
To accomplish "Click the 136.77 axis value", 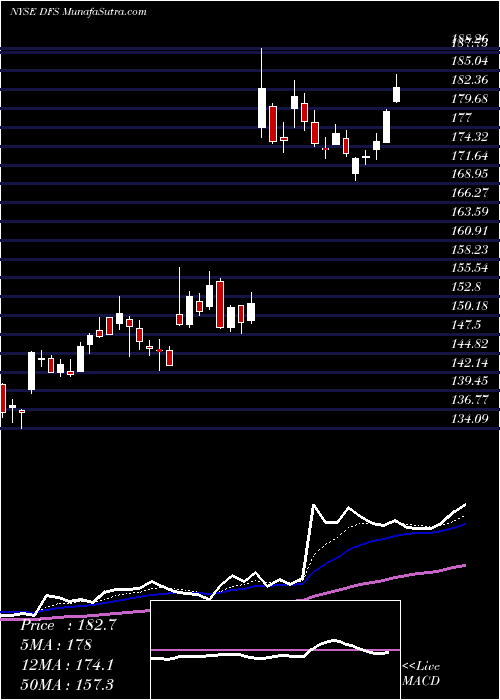I will [x=470, y=400].
